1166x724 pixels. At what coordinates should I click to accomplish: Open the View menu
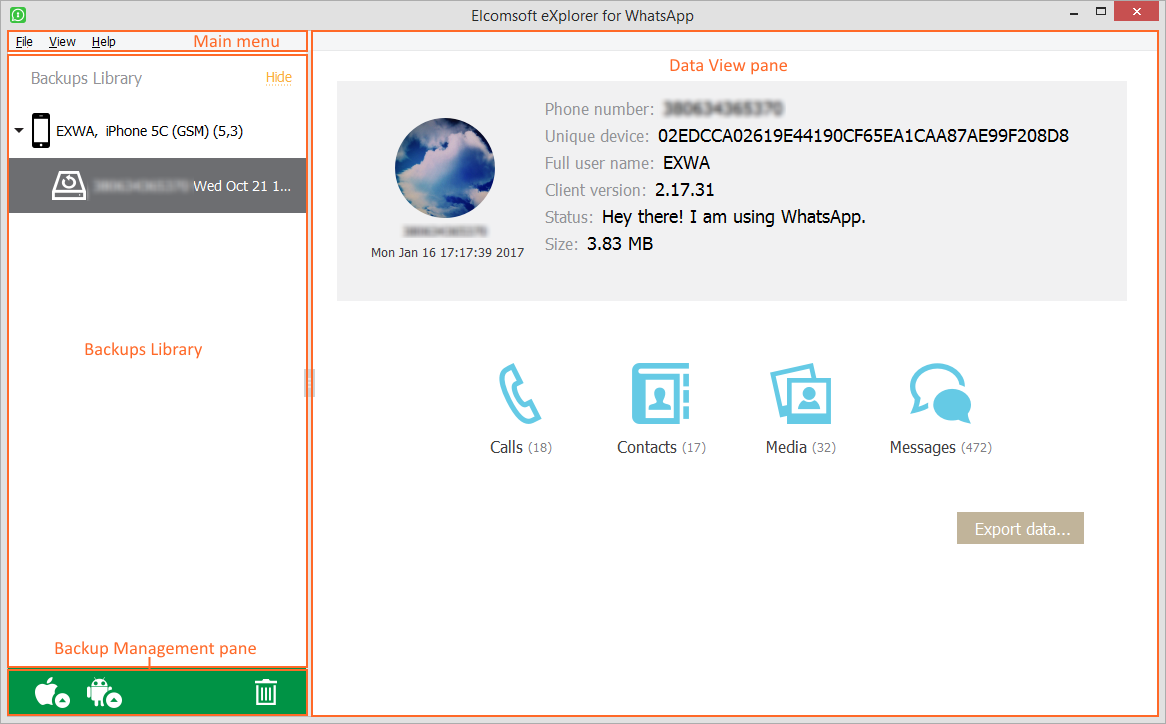point(62,42)
